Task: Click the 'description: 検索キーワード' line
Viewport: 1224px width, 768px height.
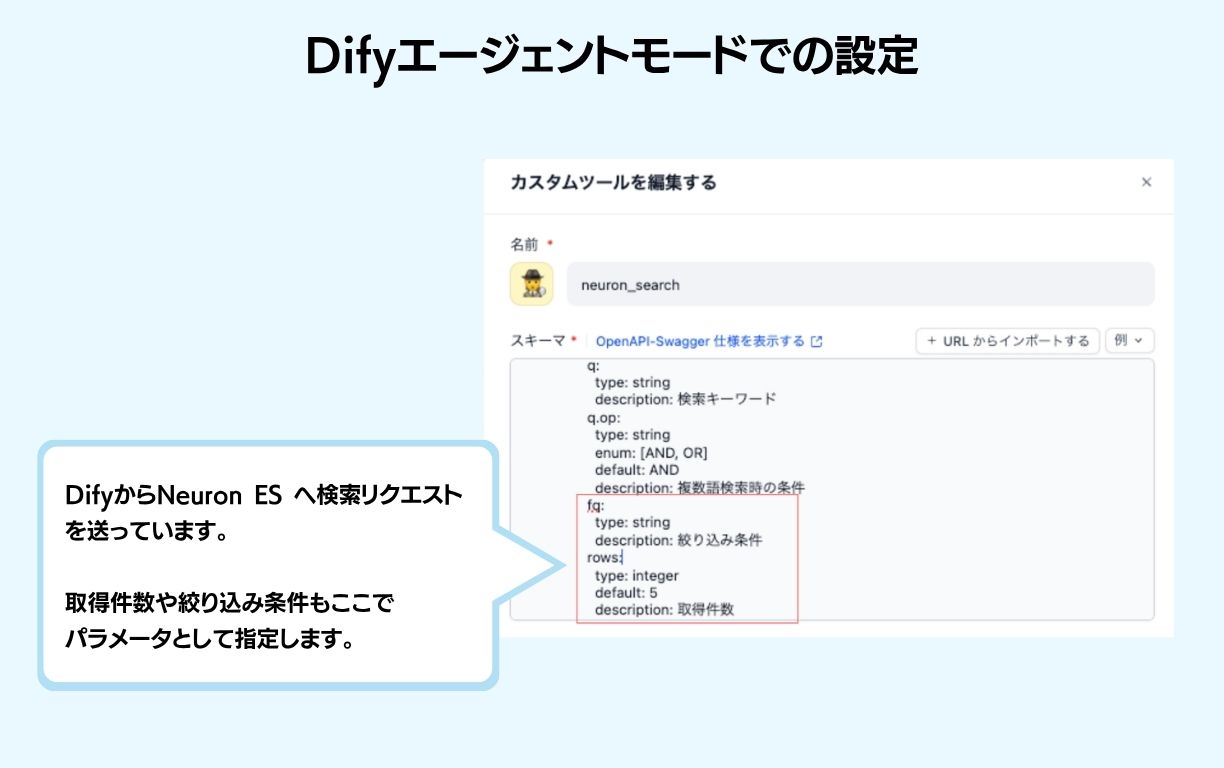Action: click(x=685, y=399)
